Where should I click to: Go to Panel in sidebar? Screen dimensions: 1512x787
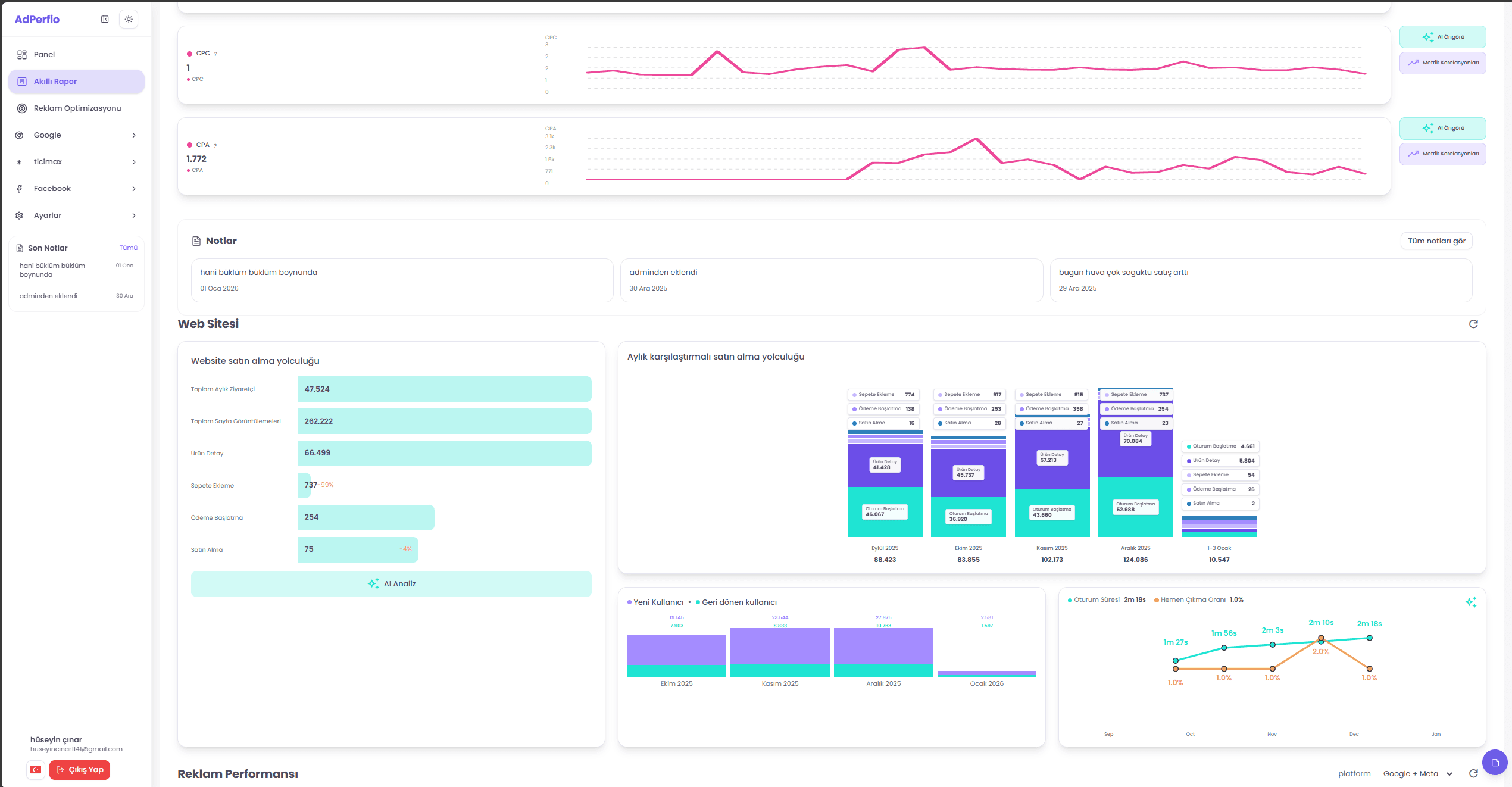pos(44,55)
